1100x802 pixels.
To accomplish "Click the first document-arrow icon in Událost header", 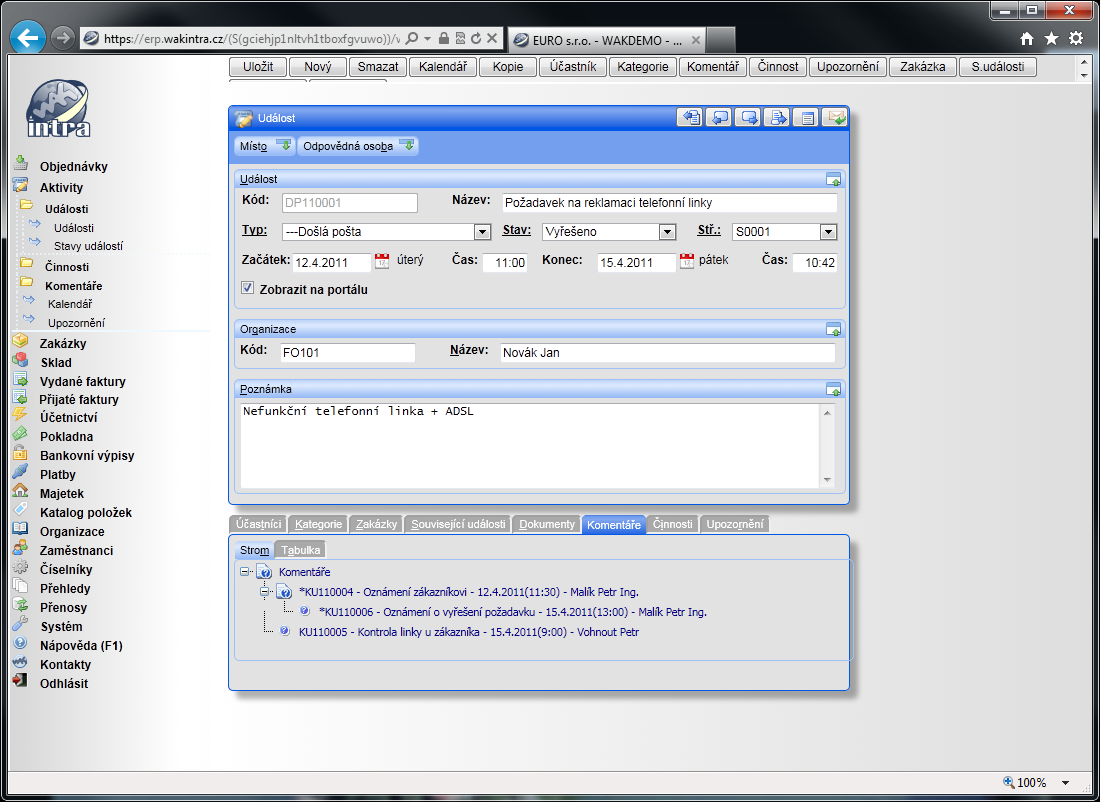I will coord(690,118).
